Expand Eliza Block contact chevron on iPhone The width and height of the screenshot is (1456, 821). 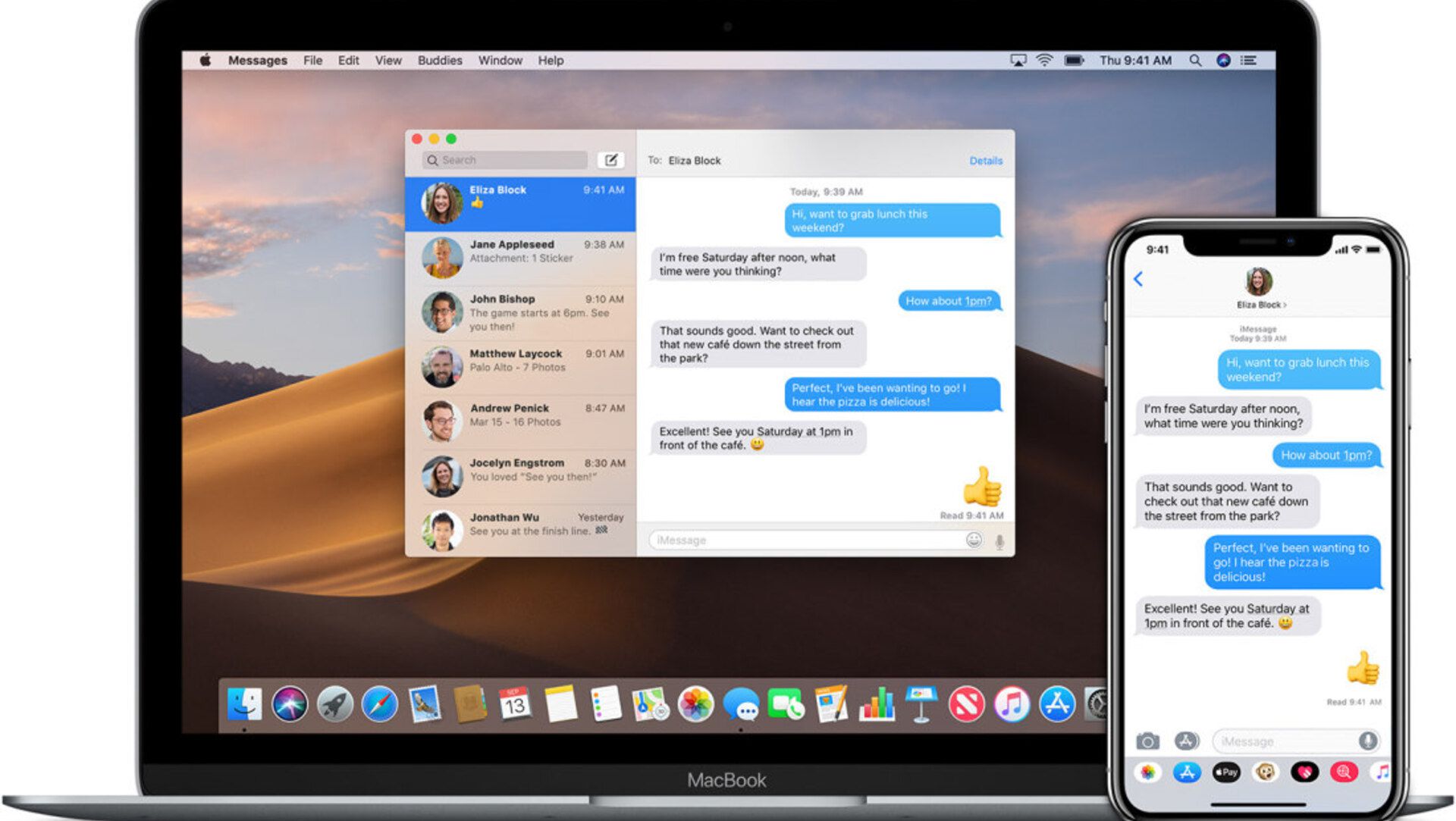click(x=1285, y=305)
